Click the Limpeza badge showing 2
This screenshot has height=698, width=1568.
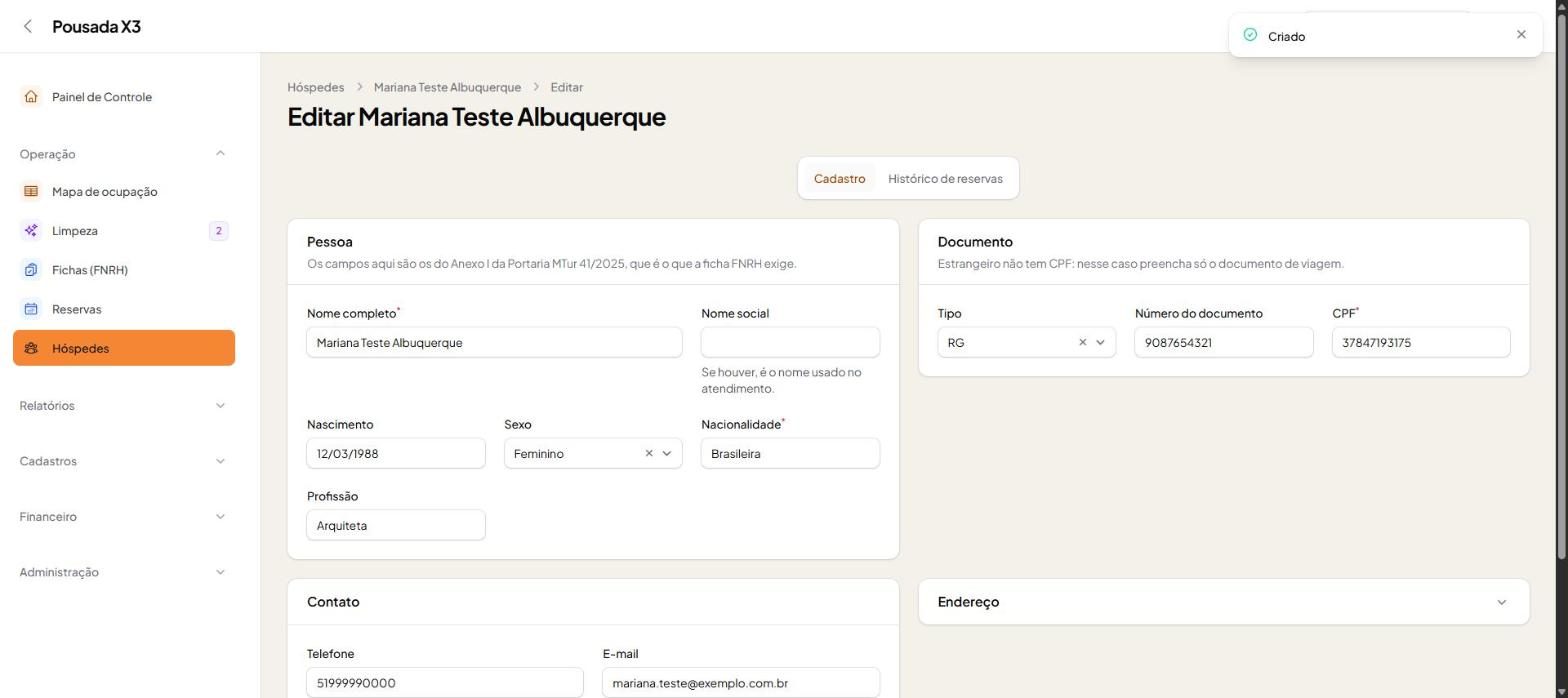(x=218, y=231)
